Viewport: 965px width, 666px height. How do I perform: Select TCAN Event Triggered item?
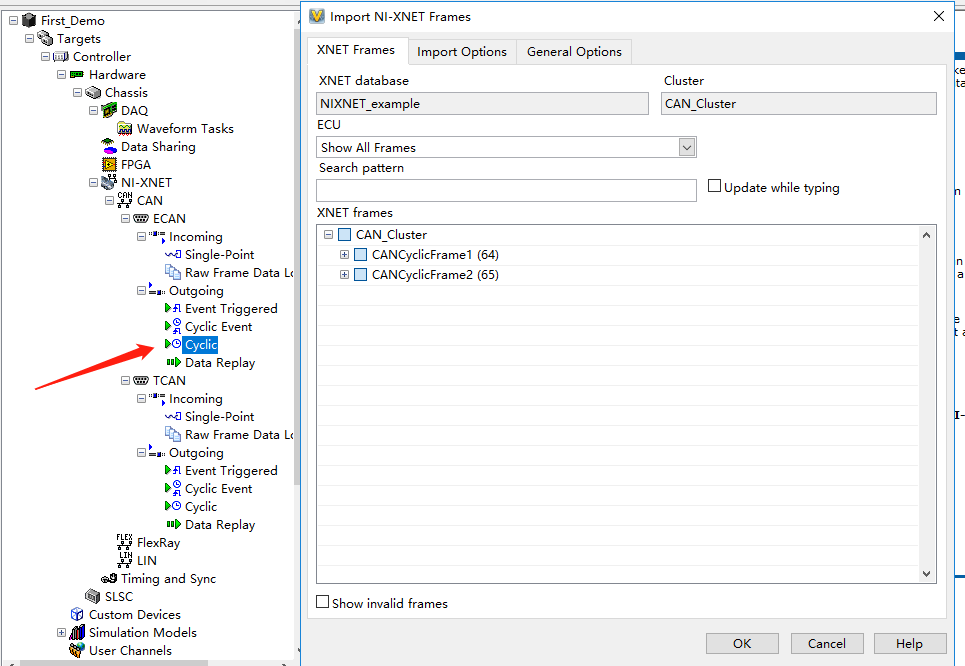point(231,470)
